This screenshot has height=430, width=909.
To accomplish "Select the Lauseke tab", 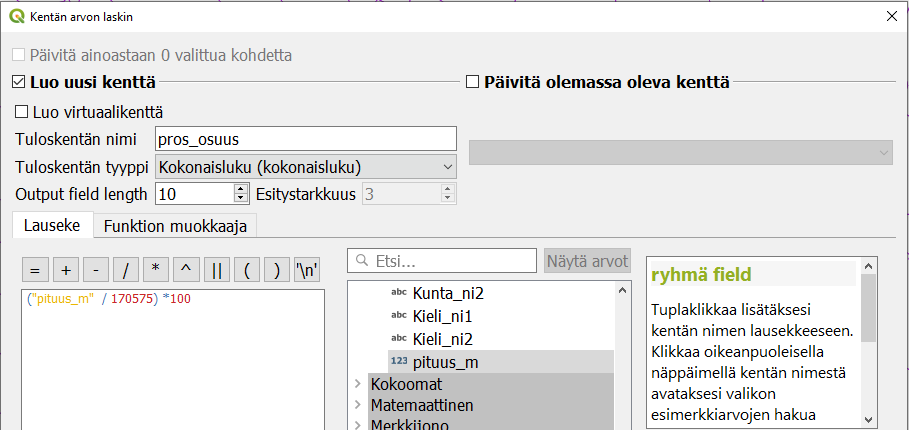I will click(x=52, y=225).
